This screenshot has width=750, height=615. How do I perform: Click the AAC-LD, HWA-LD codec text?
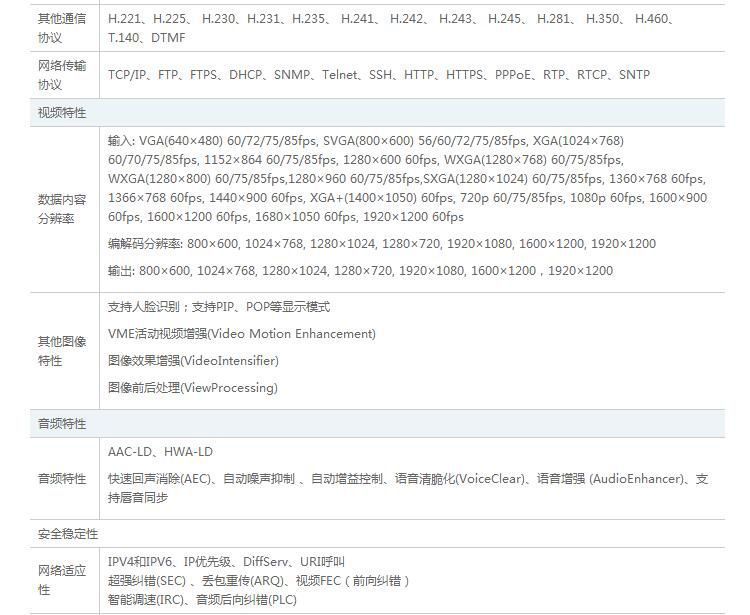pyautogui.click(x=160, y=452)
